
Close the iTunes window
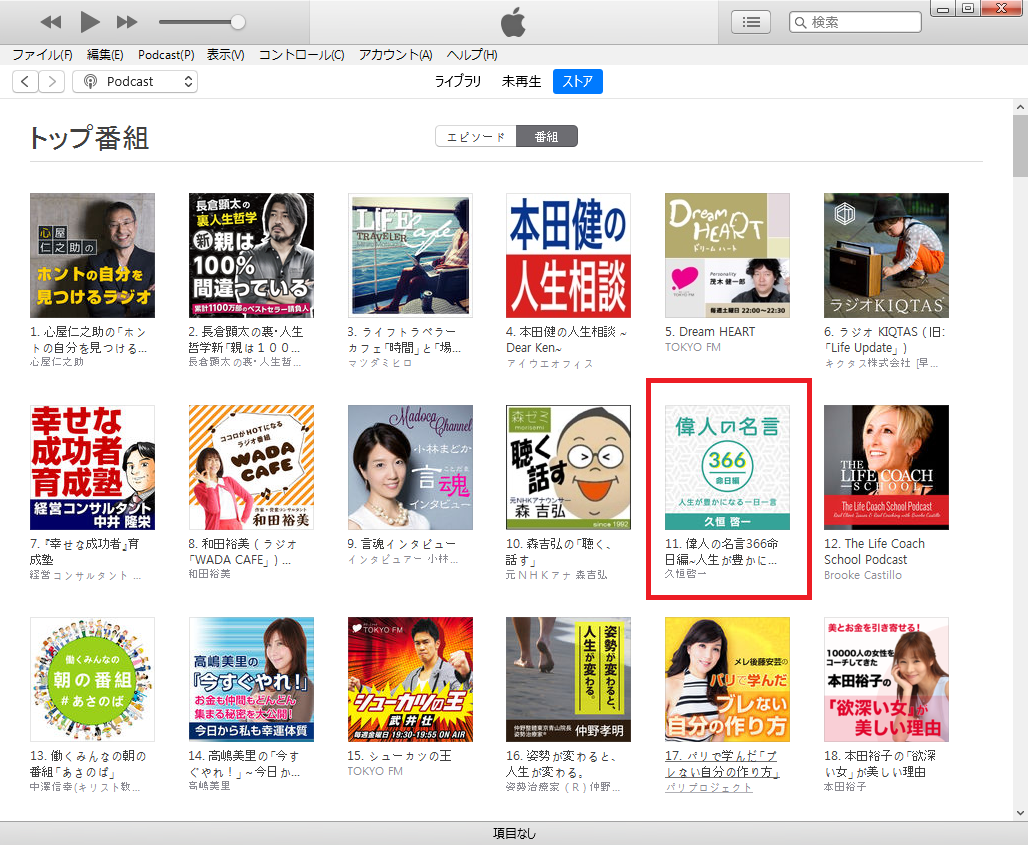(x=1002, y=9)
